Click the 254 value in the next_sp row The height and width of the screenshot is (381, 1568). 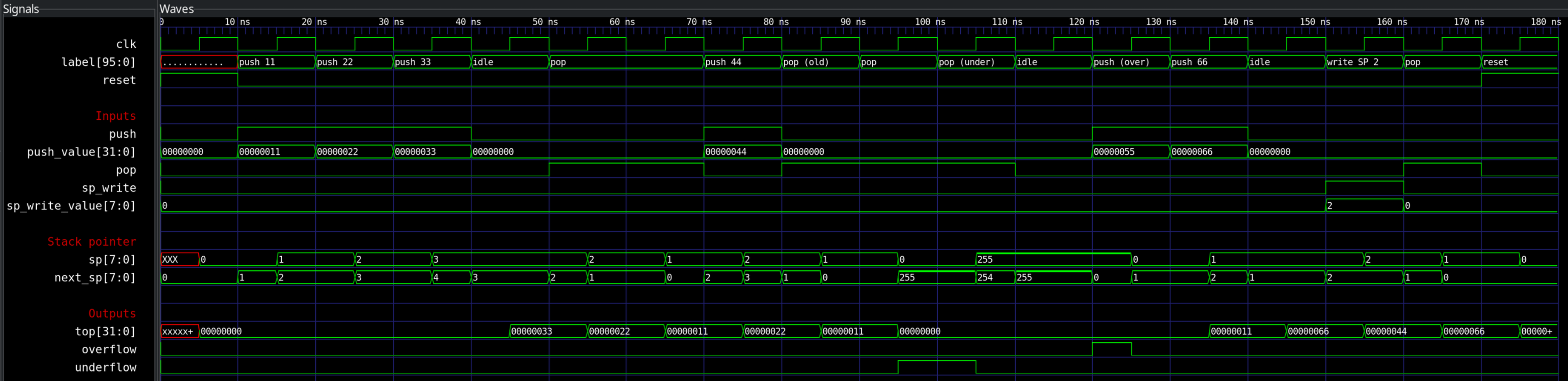tap(996, 277)
